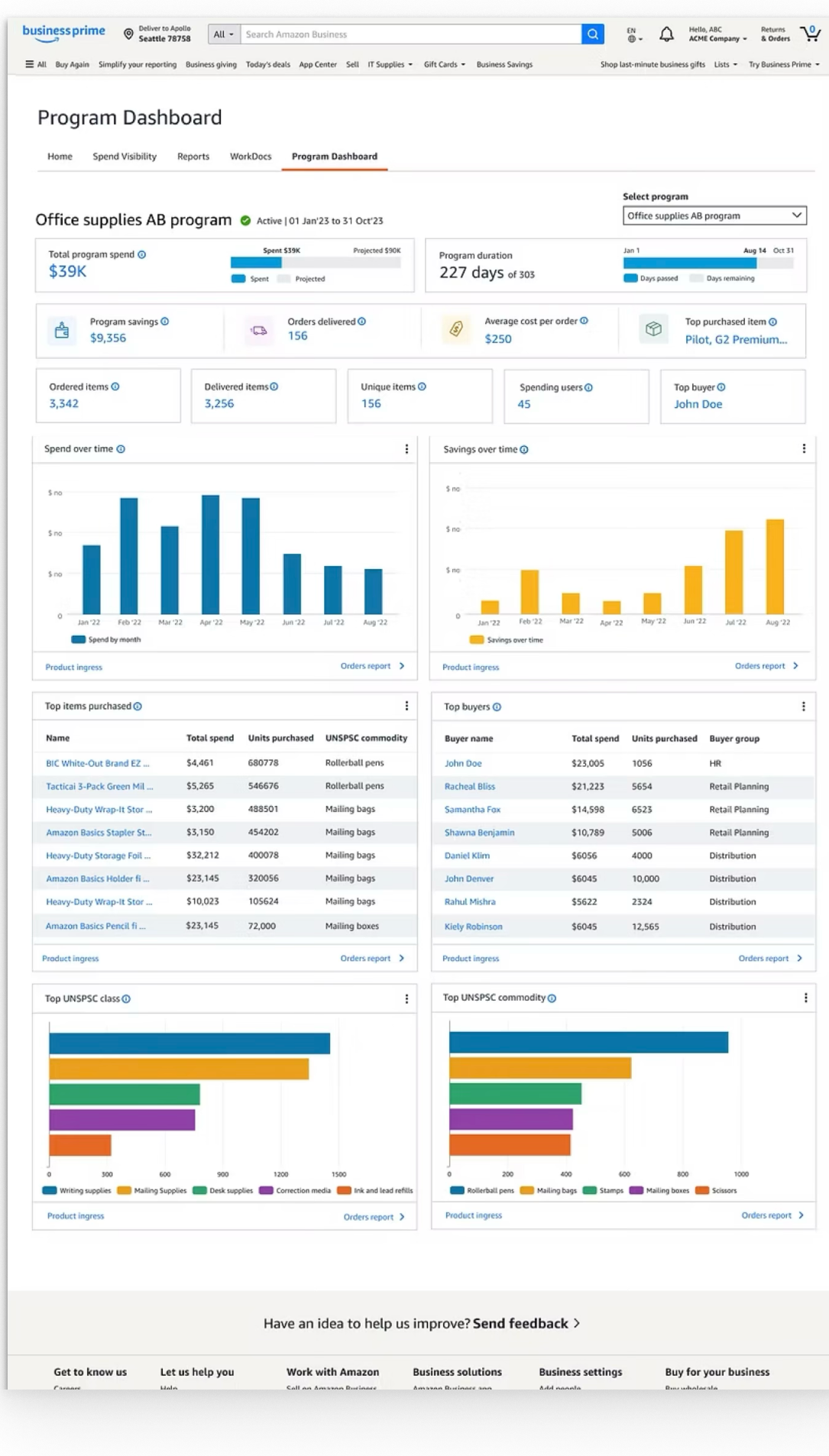829x1456 pixels.
Task: Open the Select program dropdown
Action: 714,215
